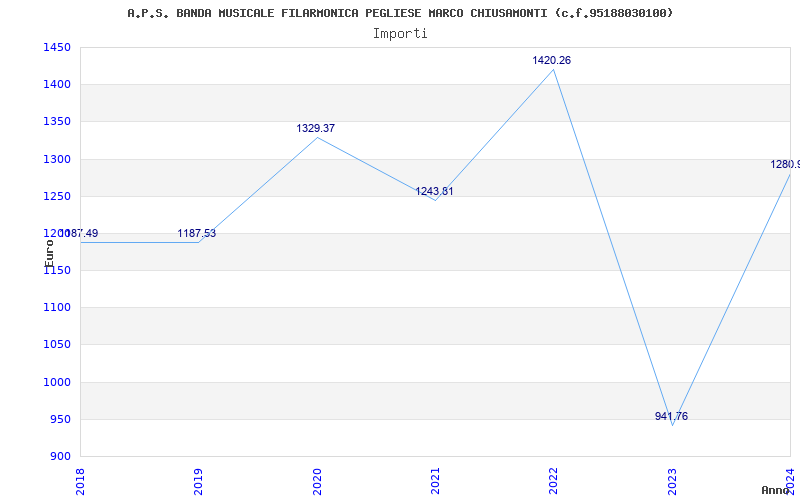
Task: Click the 900 y-axis value
Action: tap(60, 457)
